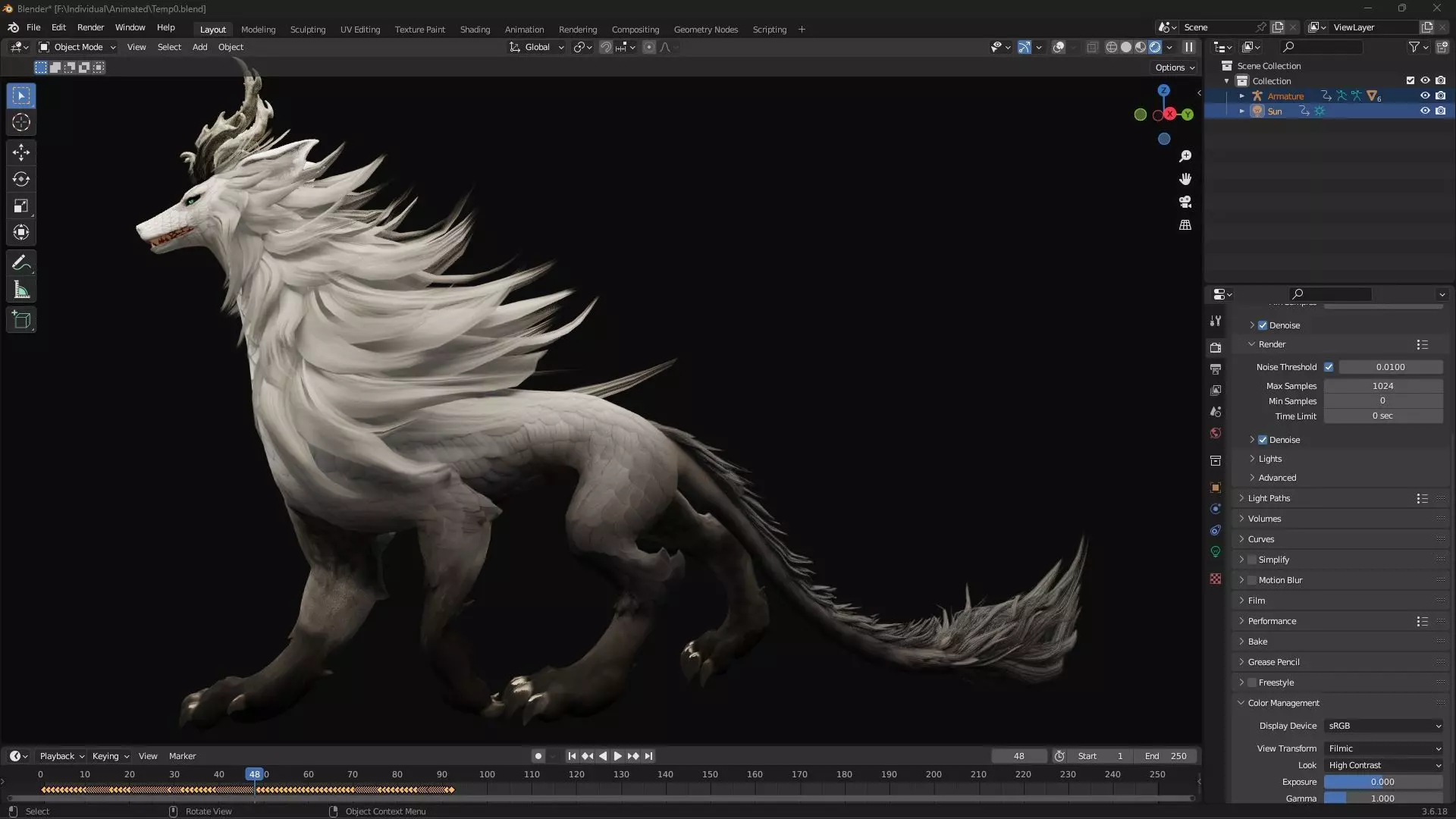Switch to solid viewport shading

click(1126, 47)
